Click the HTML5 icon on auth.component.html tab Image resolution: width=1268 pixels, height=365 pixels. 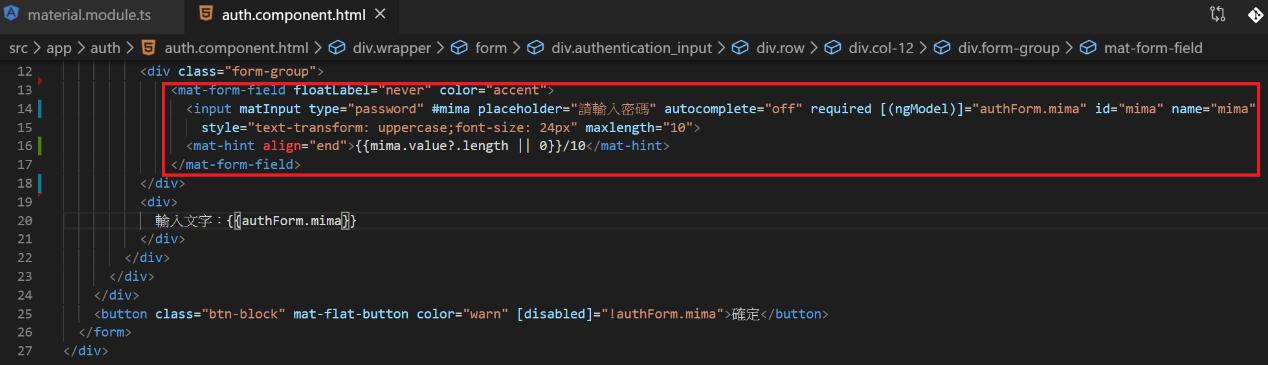[x=205, y=15]
